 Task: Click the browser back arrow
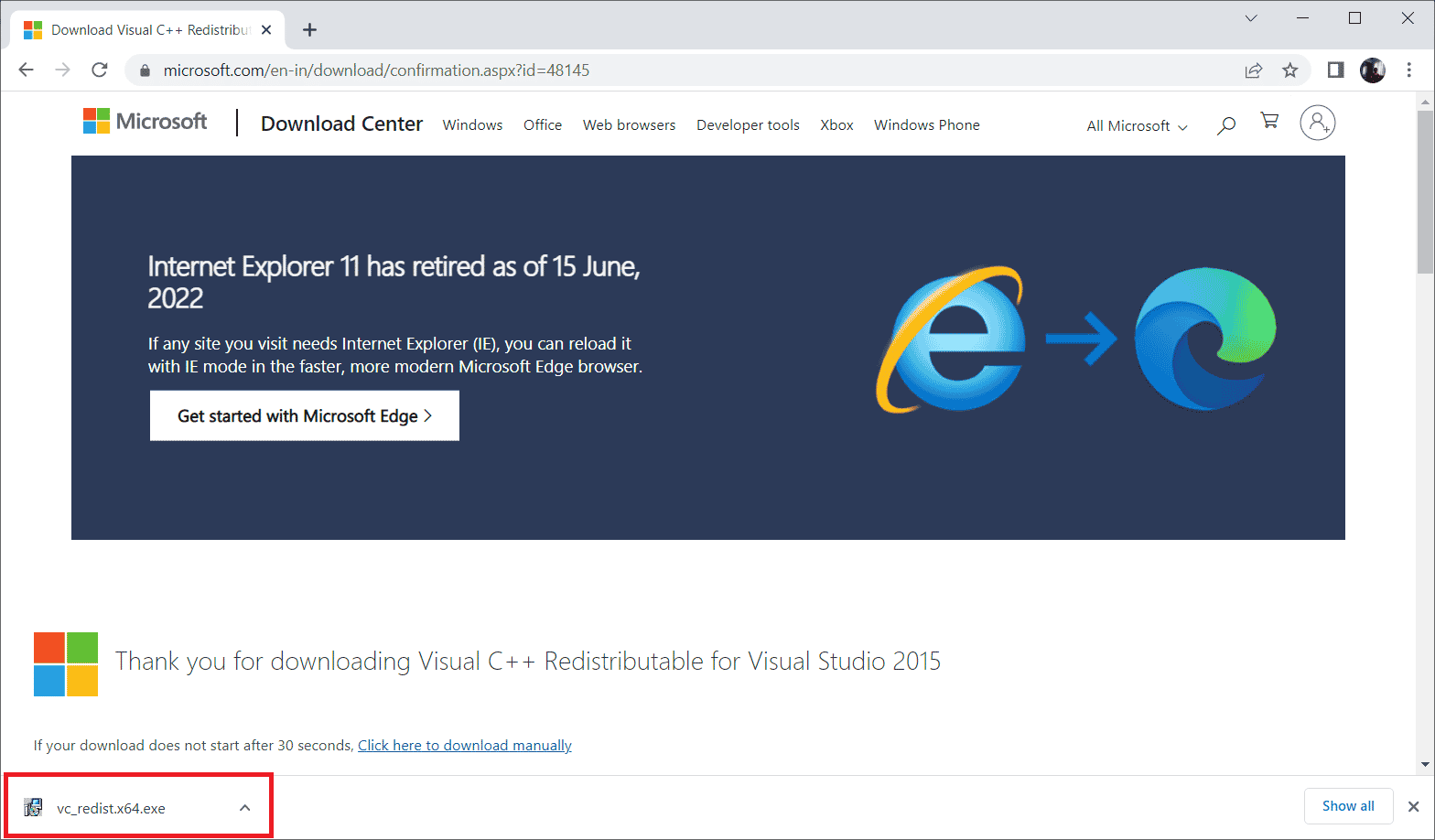tap(26, 70)
